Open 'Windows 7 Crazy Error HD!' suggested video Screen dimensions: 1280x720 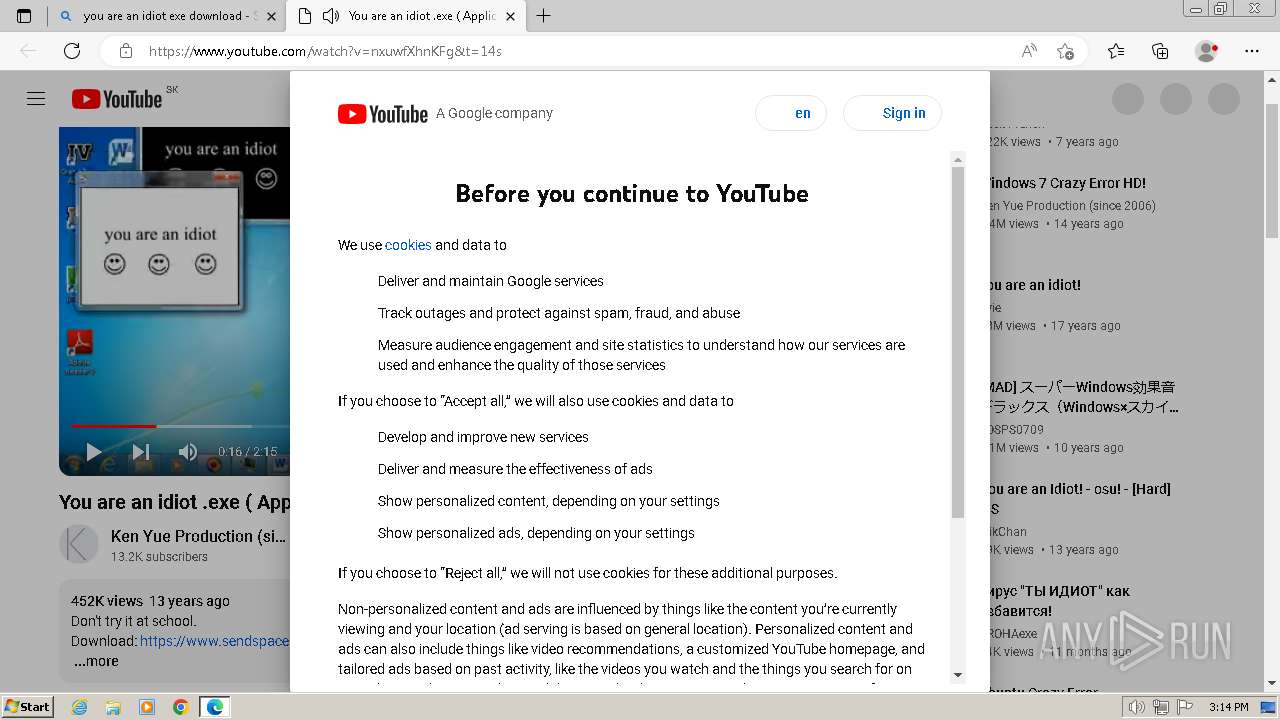1068,183
